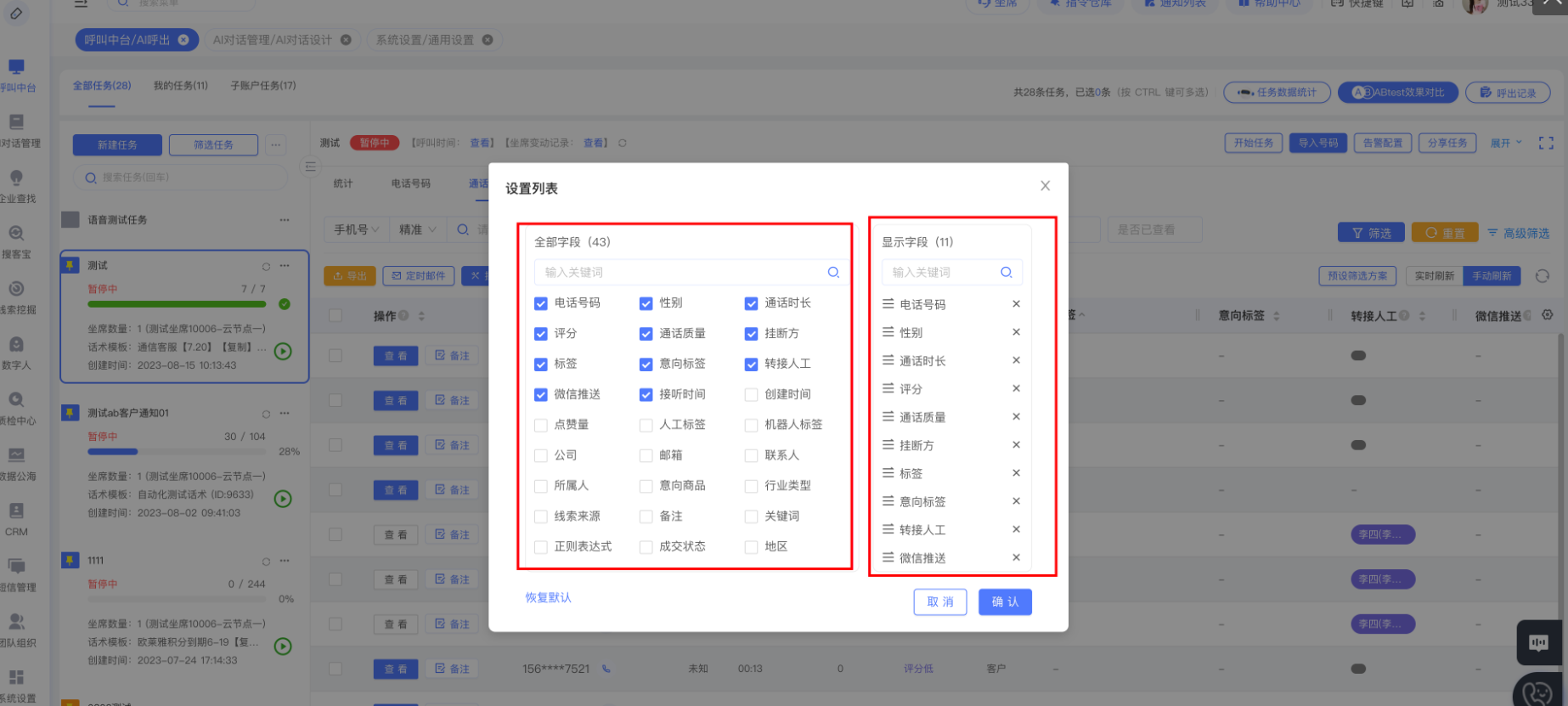Switch to the 我的任务(11) tab
Viewport: 1568px width, 706px height.
click(x=180, y=86)
